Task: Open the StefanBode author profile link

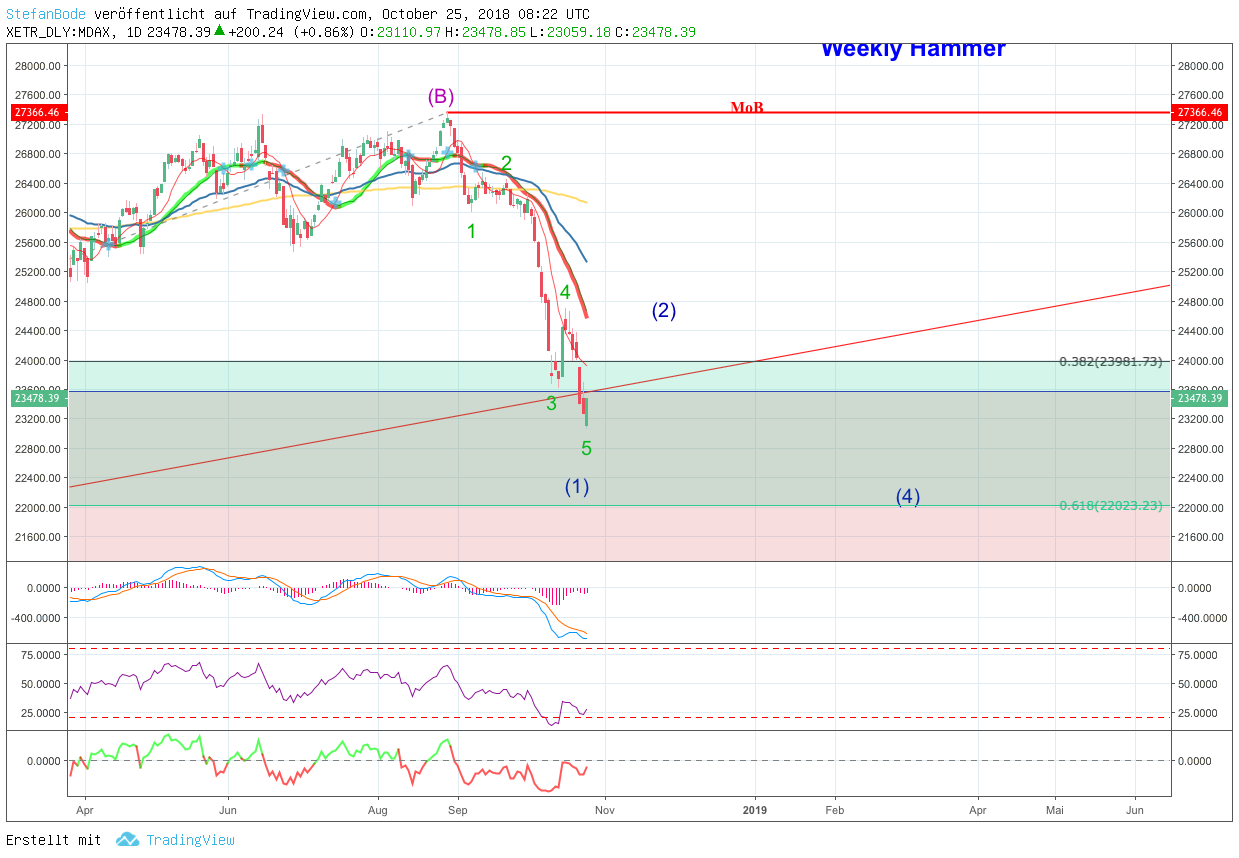Action: click(x=46, y=15)
